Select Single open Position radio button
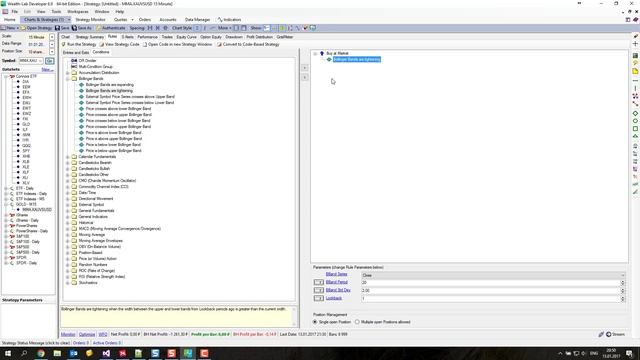640x360 pixels. 315,322
